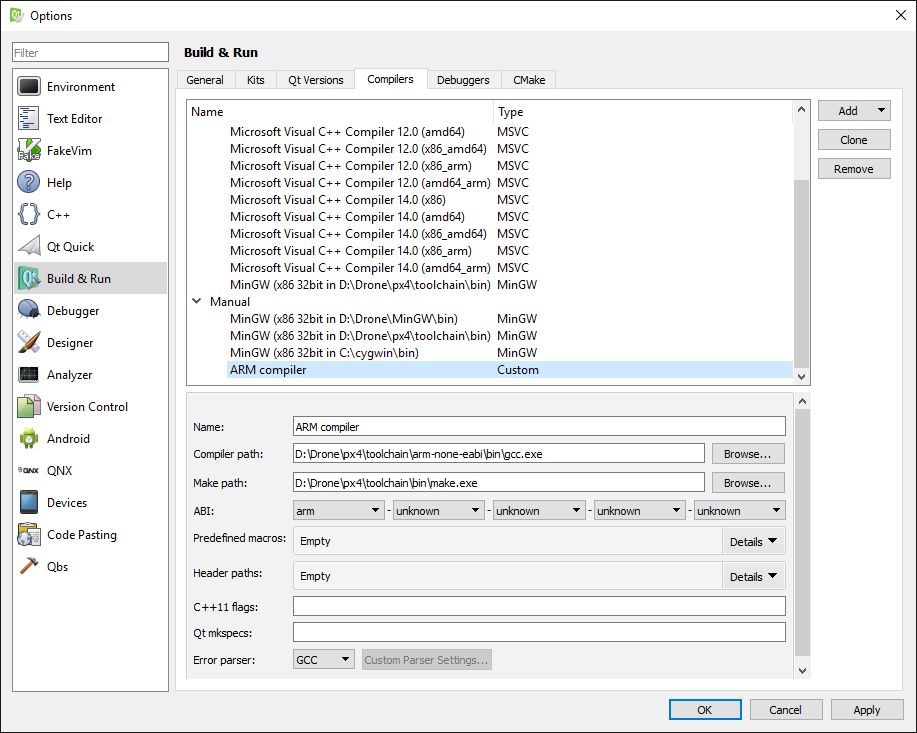Select Visual C++ Compiler 14.0 (x86_amd64) row

tap(509, 234)
